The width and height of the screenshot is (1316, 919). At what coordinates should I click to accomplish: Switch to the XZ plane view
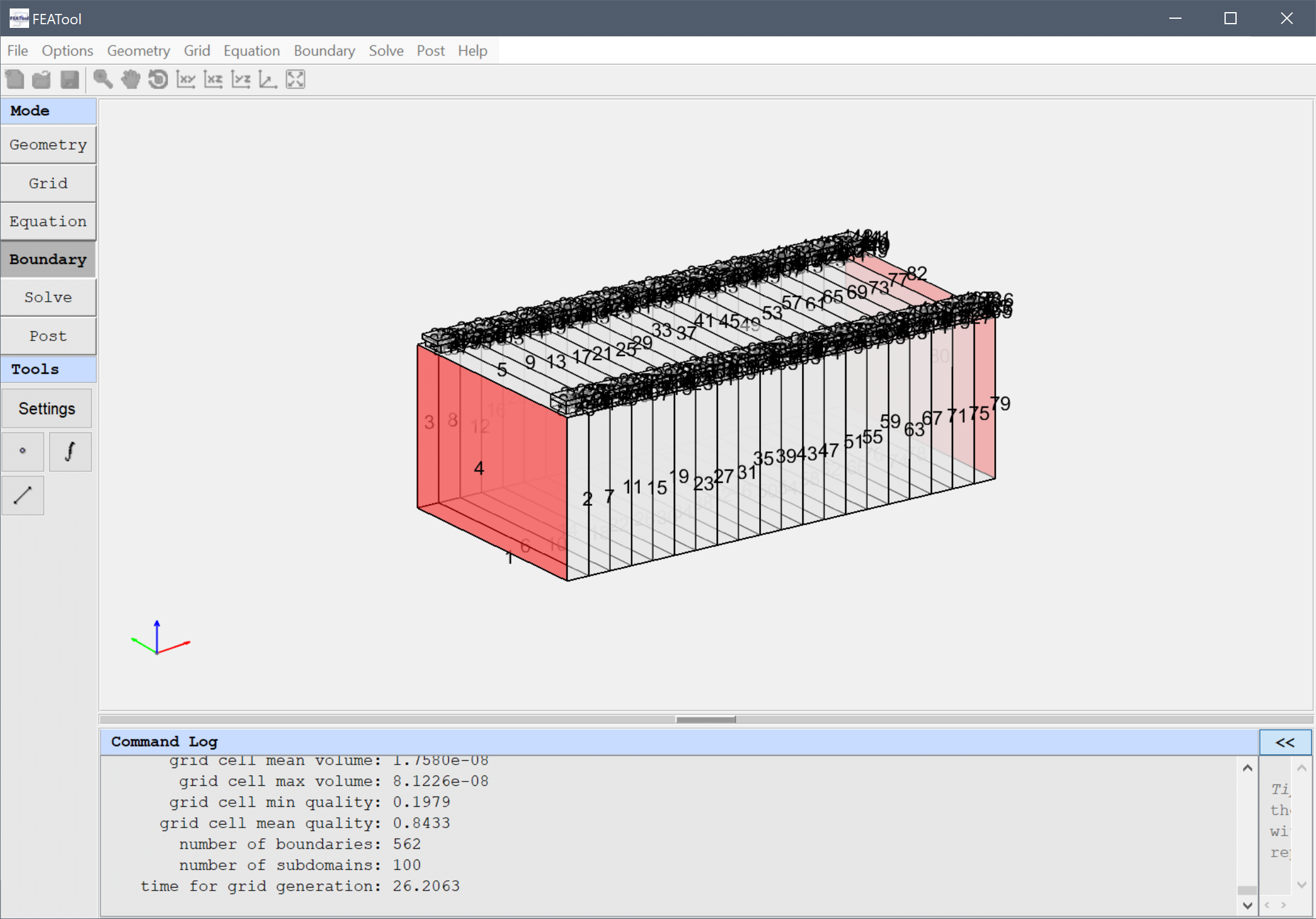[213, 79]
